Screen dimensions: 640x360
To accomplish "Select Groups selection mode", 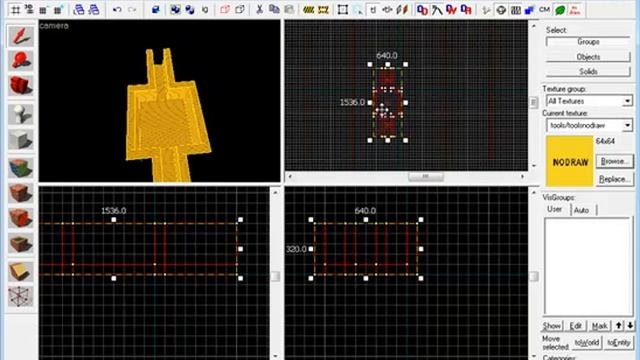I will coord(588,42).
